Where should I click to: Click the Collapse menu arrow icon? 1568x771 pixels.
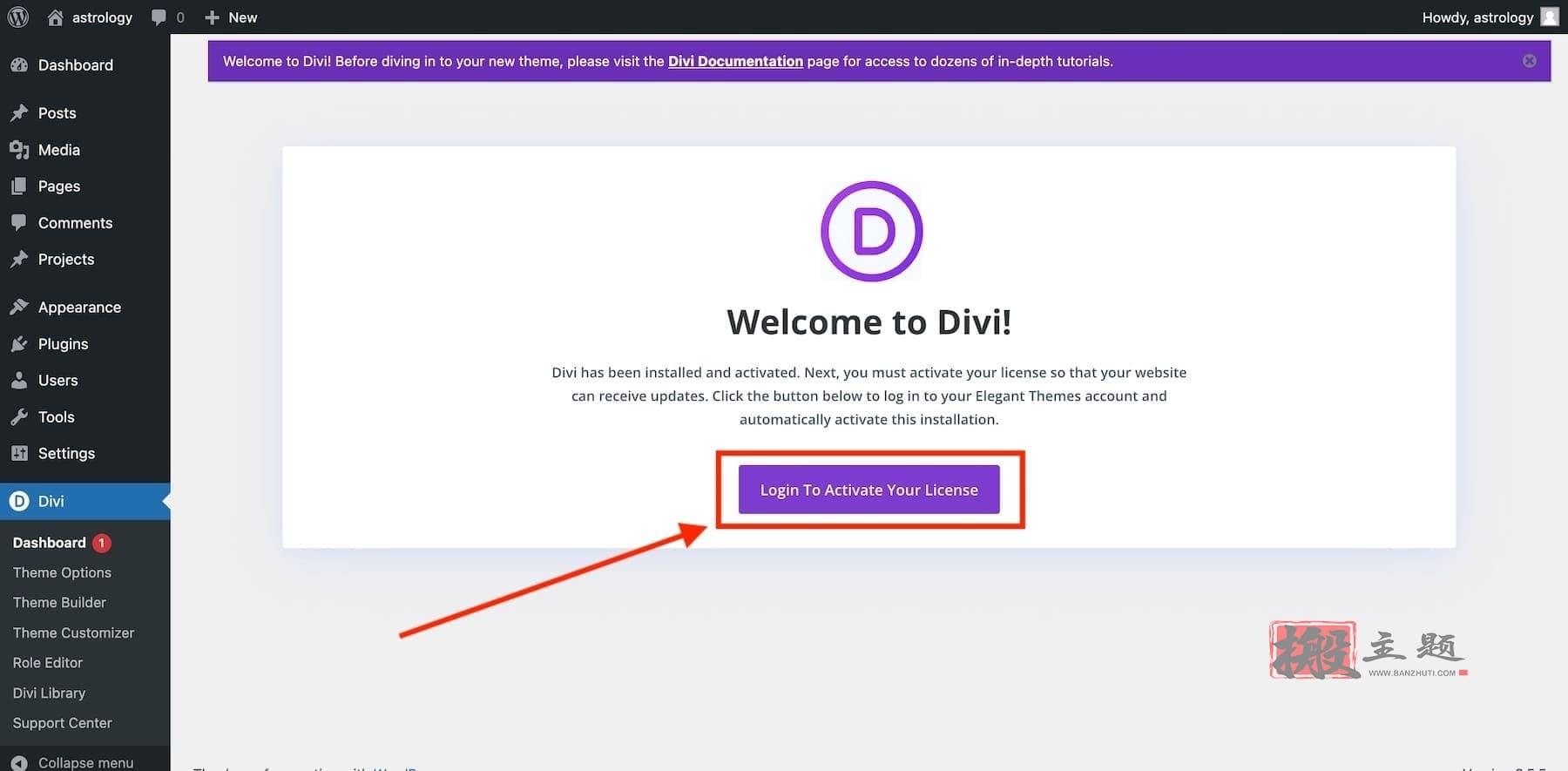19,762
